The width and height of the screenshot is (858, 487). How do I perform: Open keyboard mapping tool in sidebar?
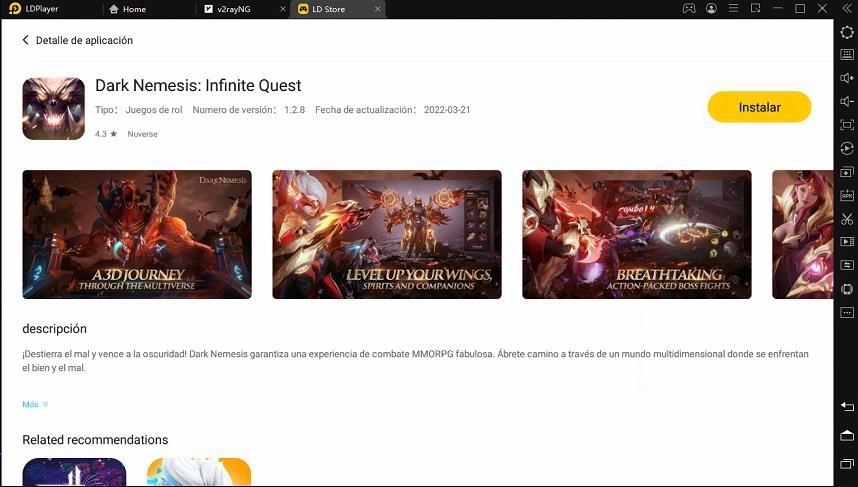click(x=847, y=54)
